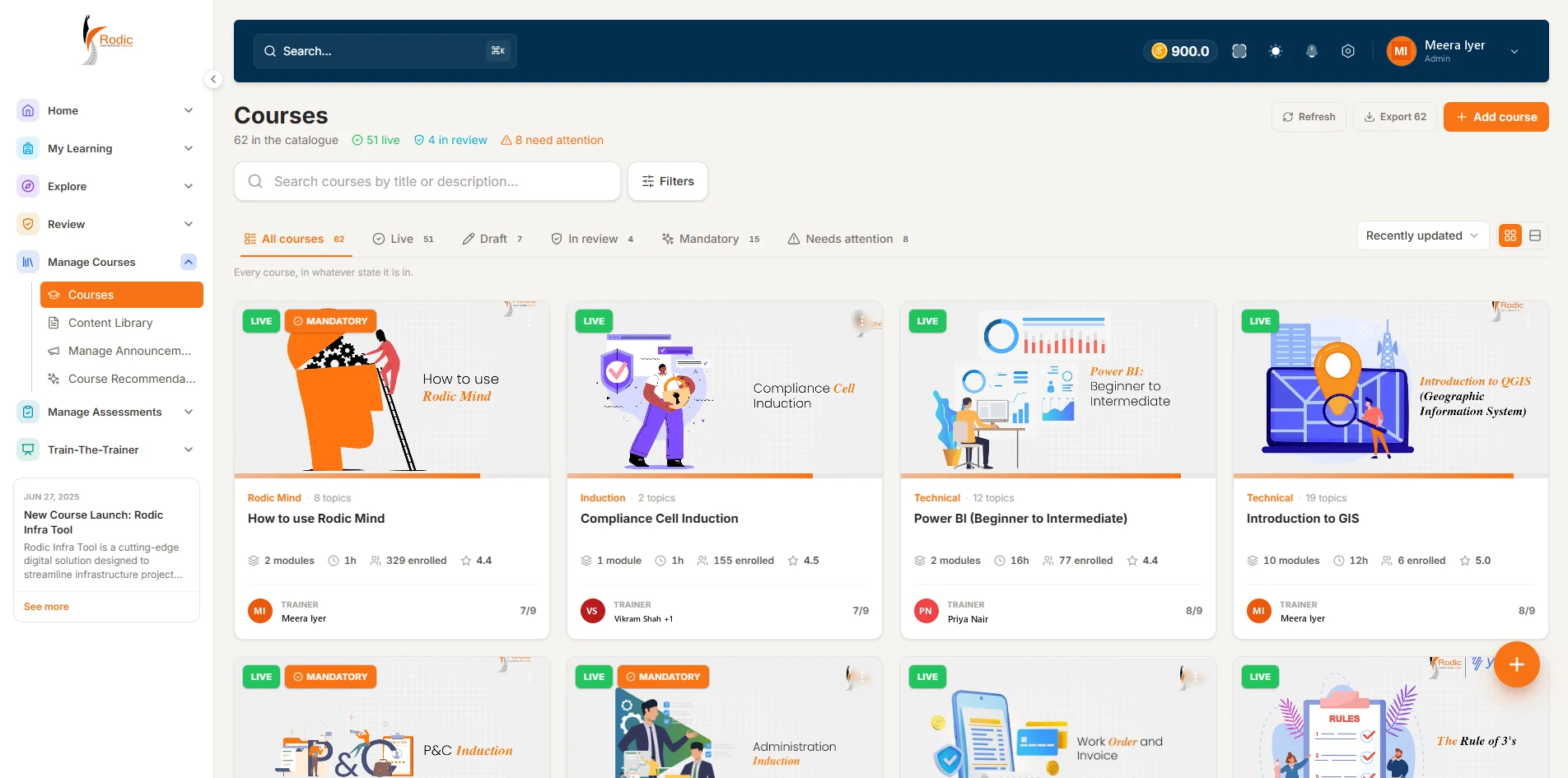Click the Manage Assessments clipboard icon

[28, 412]
